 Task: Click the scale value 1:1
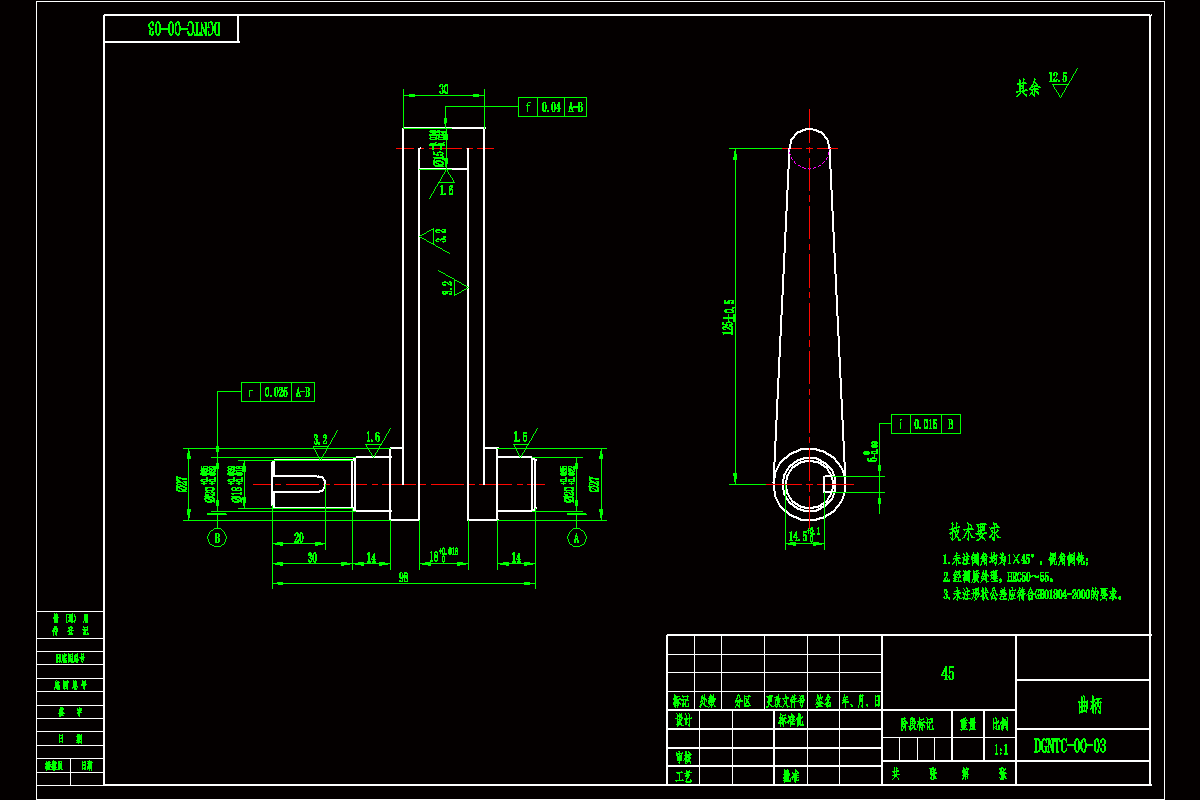1000,749
